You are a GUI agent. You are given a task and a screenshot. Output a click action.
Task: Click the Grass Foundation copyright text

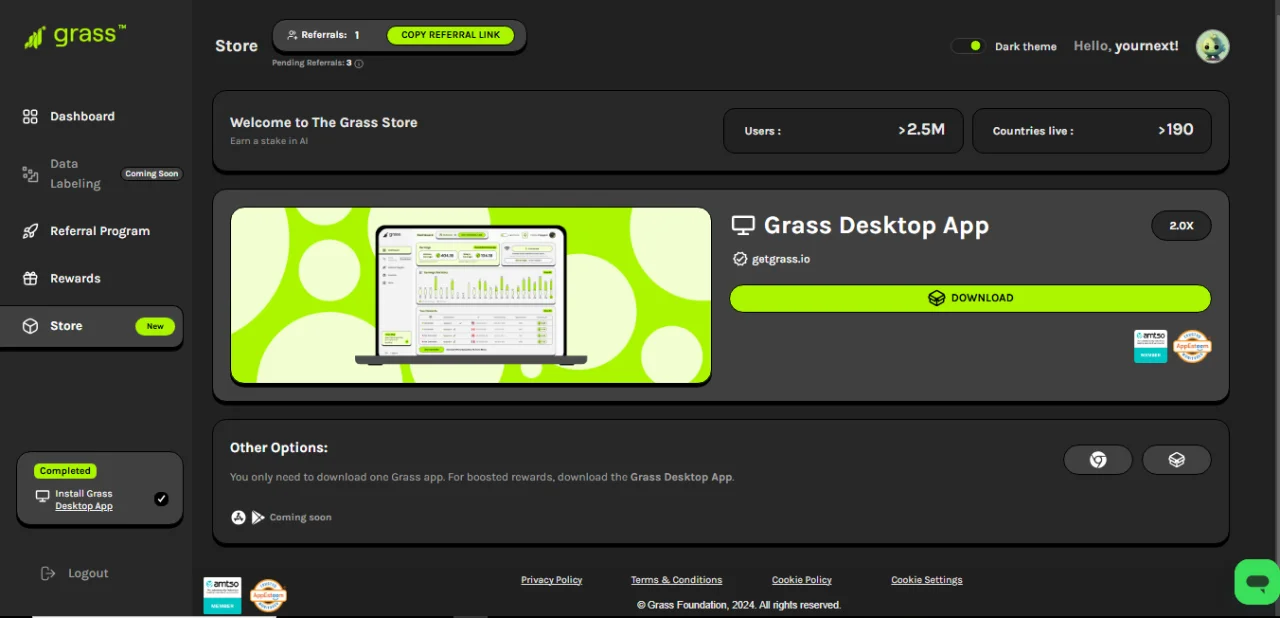tap(739, 605)
